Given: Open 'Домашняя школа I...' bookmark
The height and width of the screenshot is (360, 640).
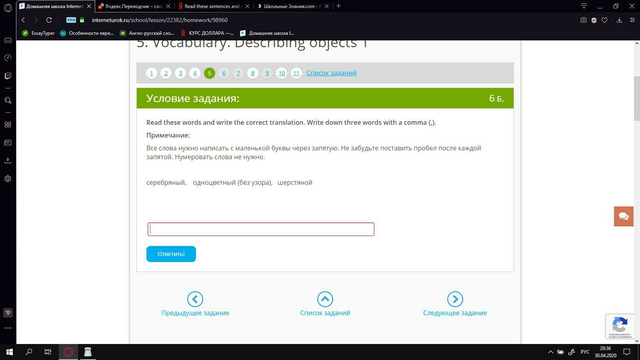Looking at the screenshot, I should [x=267, y=33].
